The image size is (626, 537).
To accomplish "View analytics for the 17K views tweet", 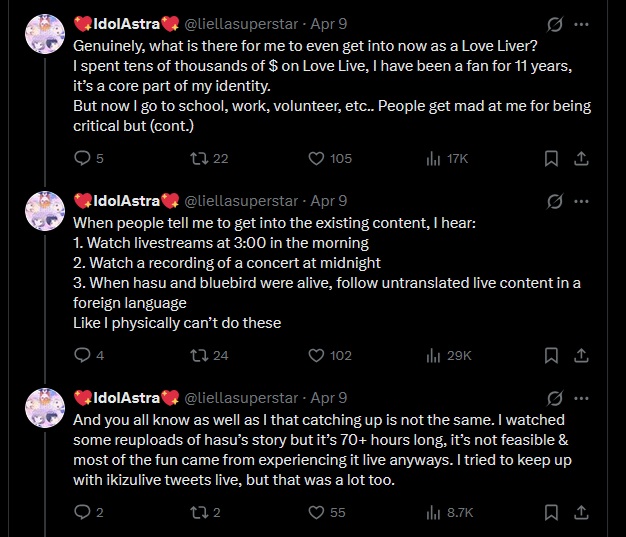I will [447, 159].
